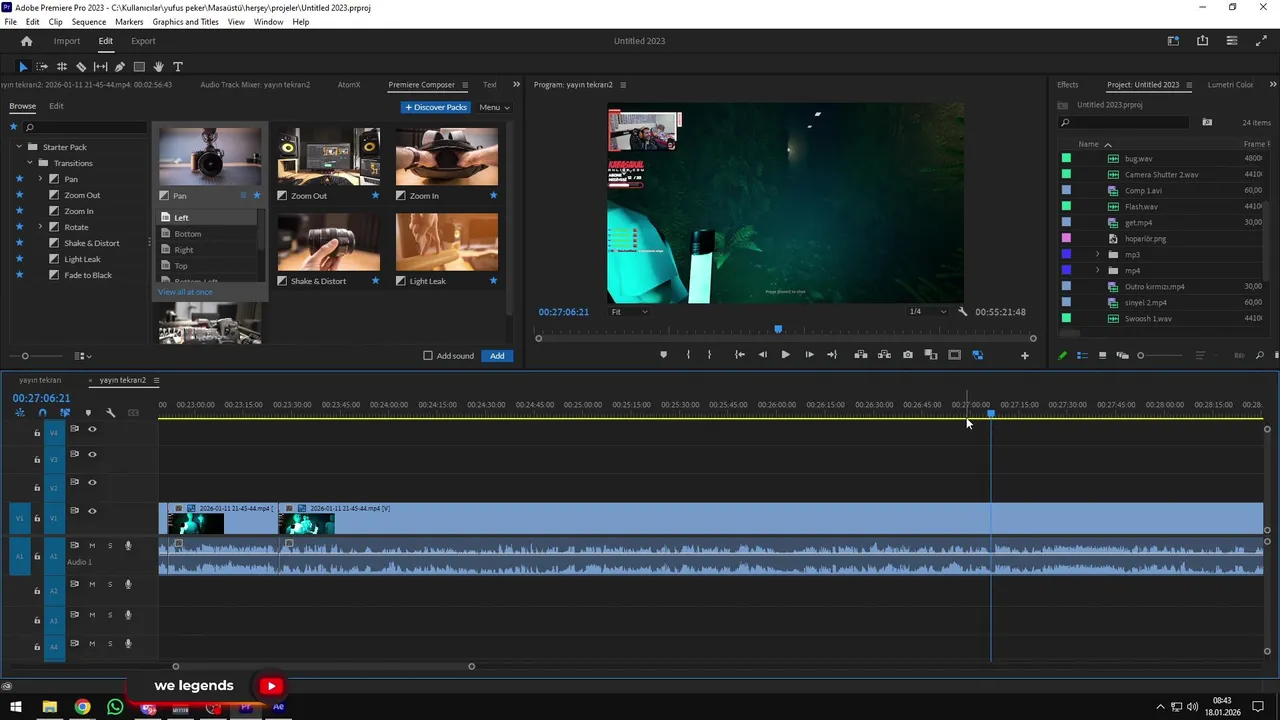The height and width of the screenshot is (720, 1280).
Task: Step forward one frame
Action: (x=809, y=355)
